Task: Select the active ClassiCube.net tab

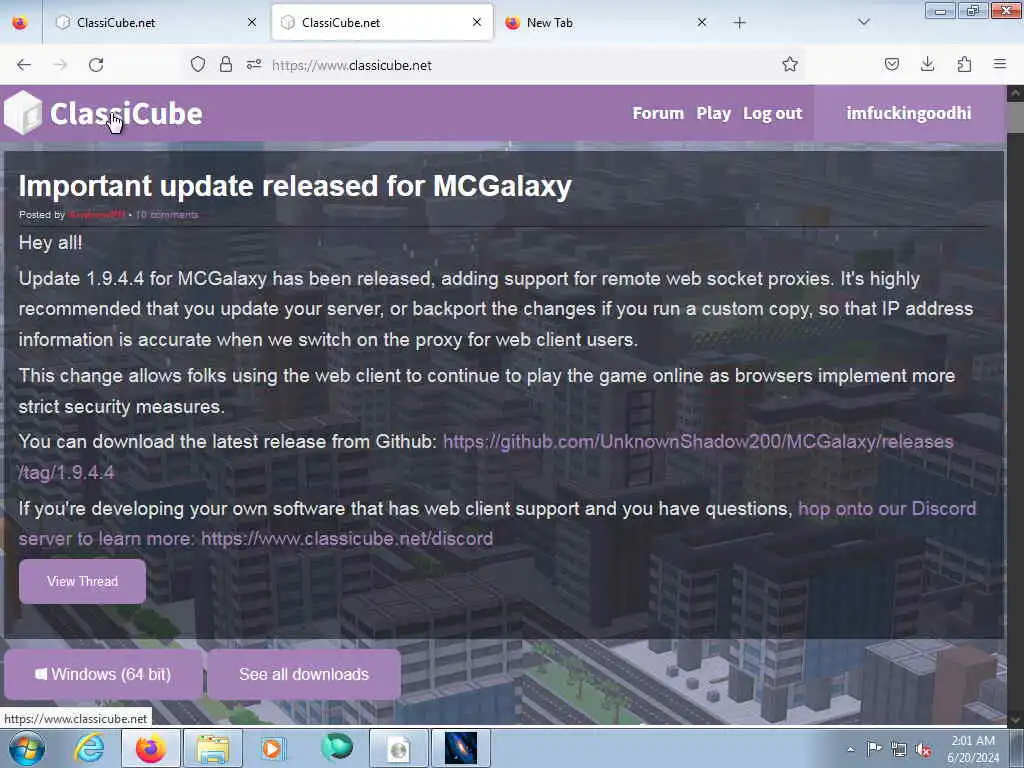Action: point(382,23)
